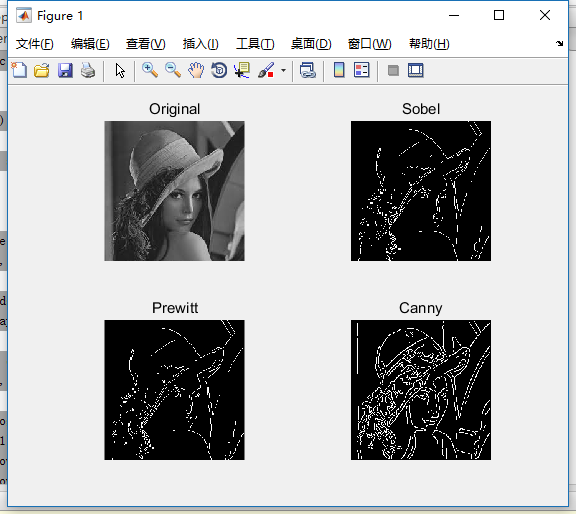The width and height of the screenshot is (576, 514).
Task: Click the 'Figure 1' window title
Action: tap(60, 16)
